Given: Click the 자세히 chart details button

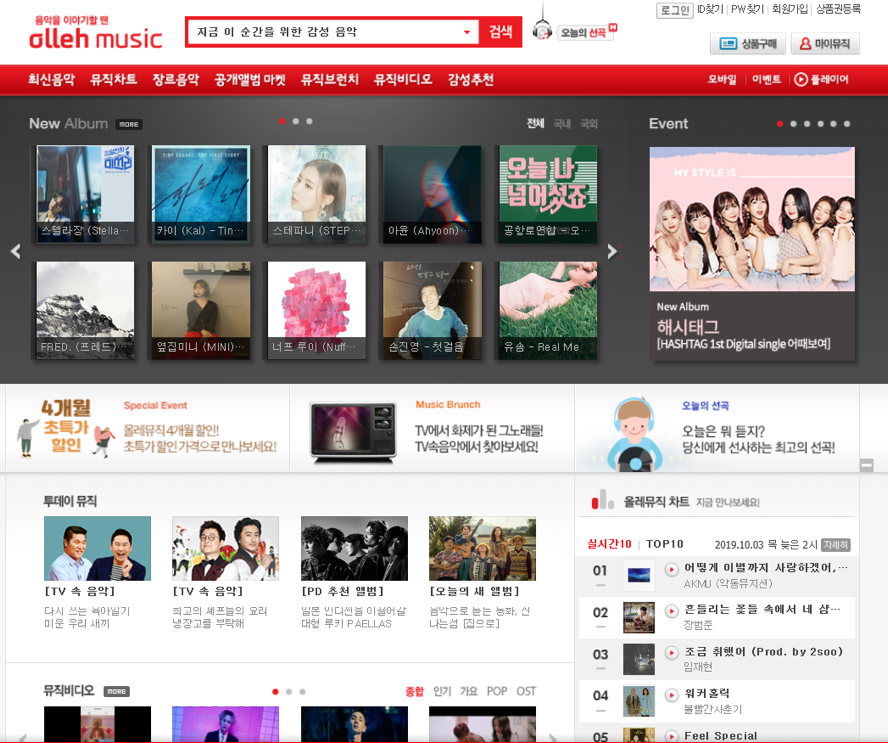Looking at the screenshot, I should point(836,545).
